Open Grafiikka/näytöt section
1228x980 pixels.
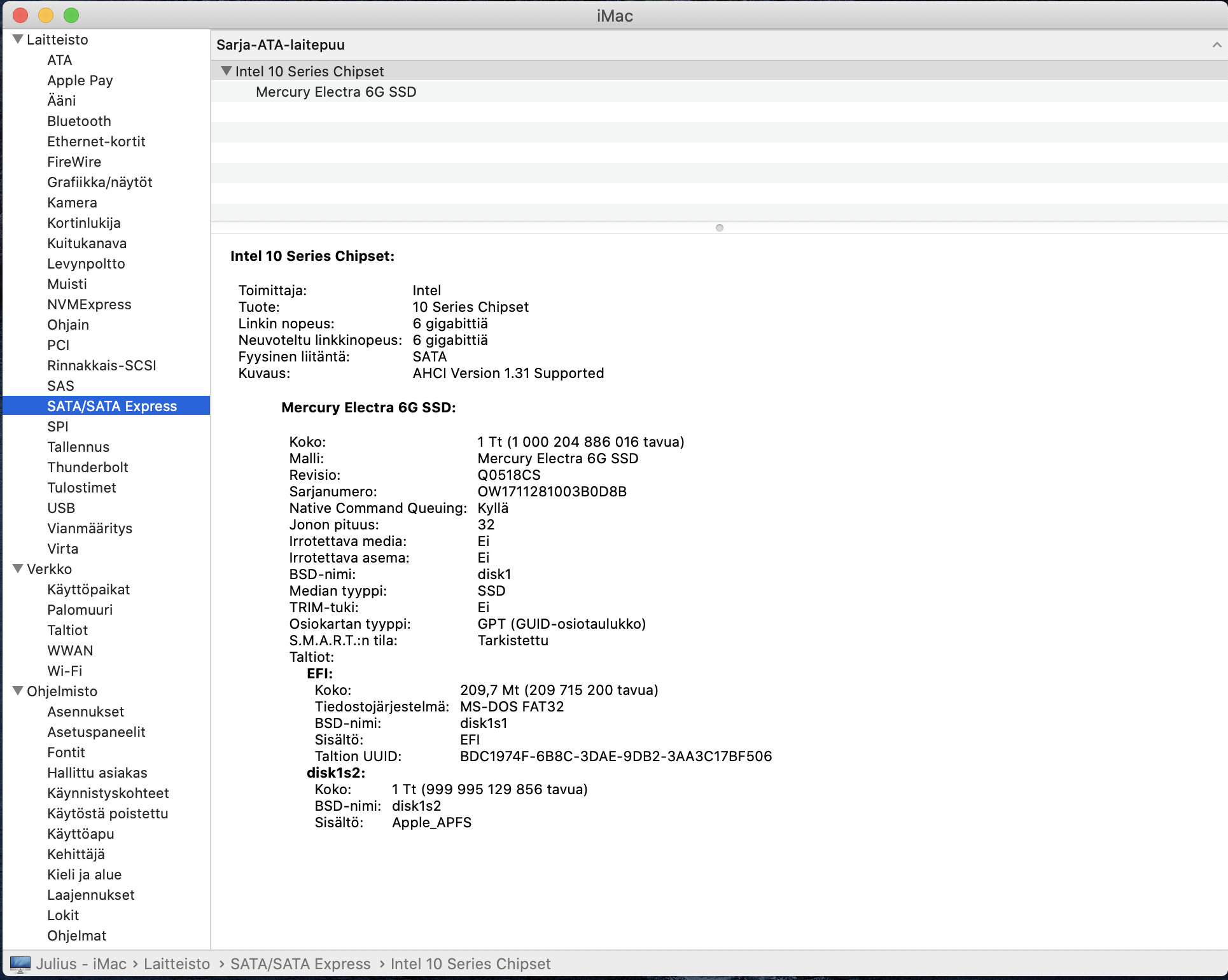(x=100, y=182)
